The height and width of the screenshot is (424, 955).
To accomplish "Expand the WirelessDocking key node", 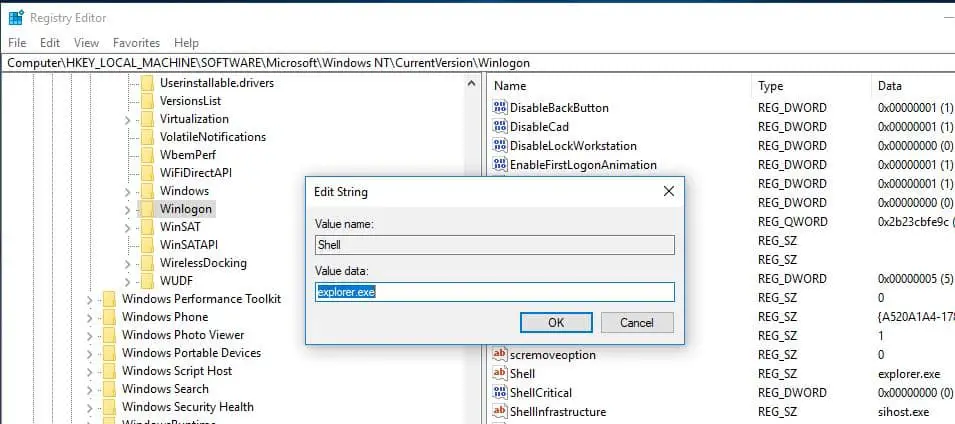I will [x=127, y=264].
